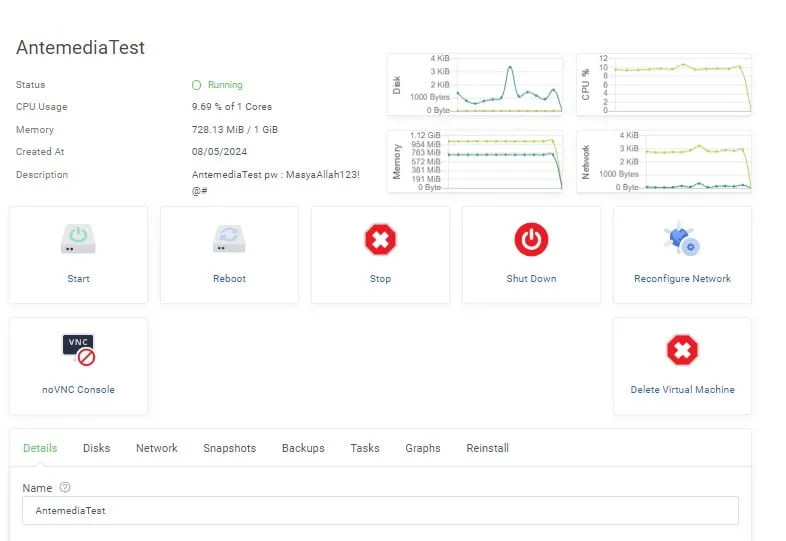
Task: Click the Reboot drive icon
Action: click(229, 239)
